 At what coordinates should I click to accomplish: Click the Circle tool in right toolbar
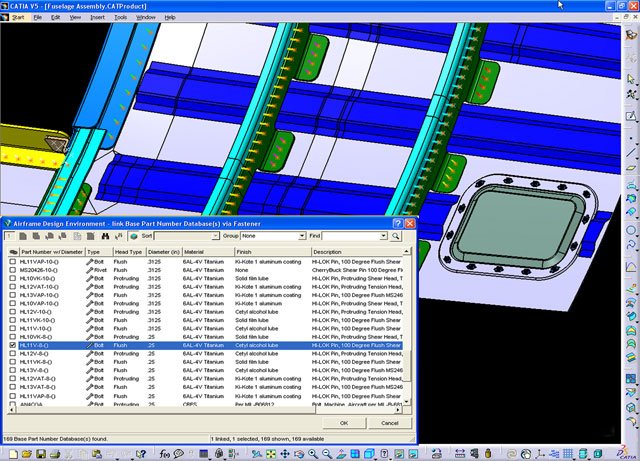pos(631,230)
